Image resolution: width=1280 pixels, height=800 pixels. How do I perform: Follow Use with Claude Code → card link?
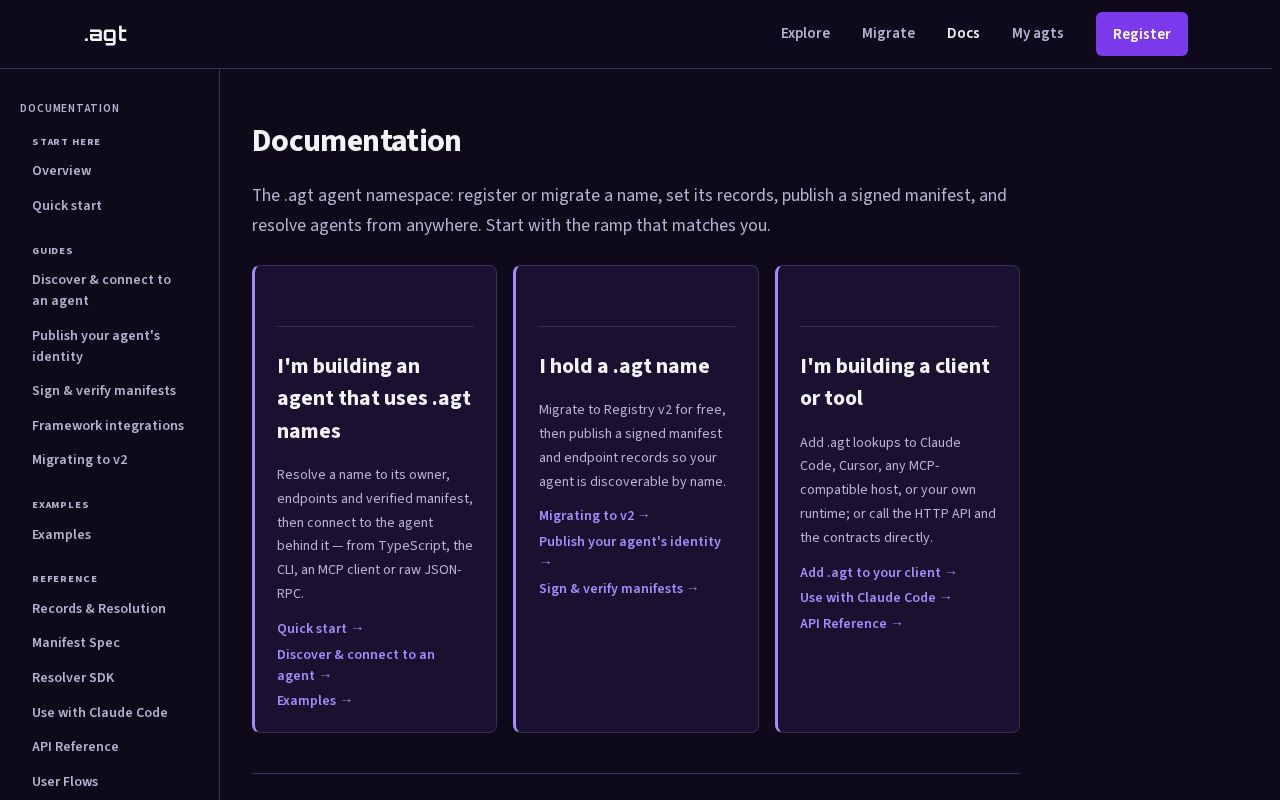[x=876, y=598]
